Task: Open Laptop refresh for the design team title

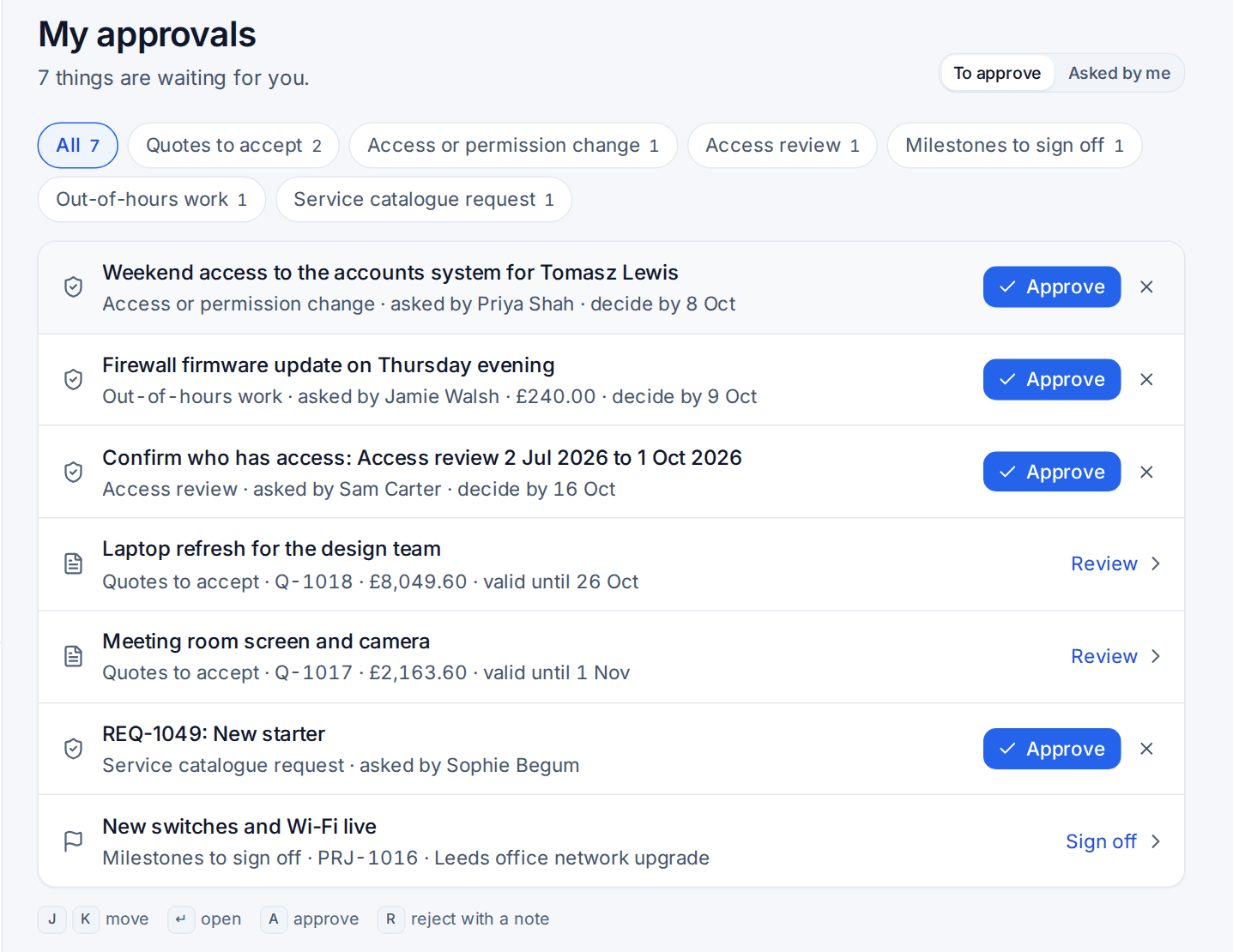Action: point(272,549)
